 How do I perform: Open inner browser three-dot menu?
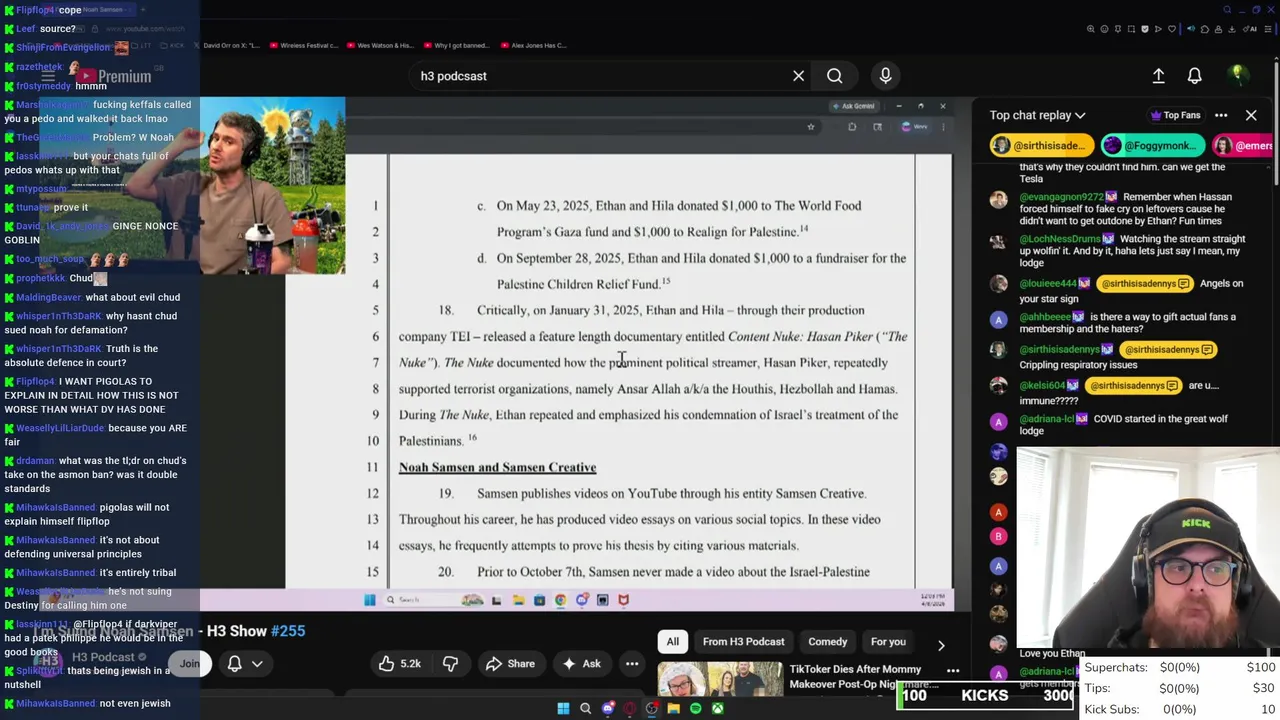click(x=943, y=127)
